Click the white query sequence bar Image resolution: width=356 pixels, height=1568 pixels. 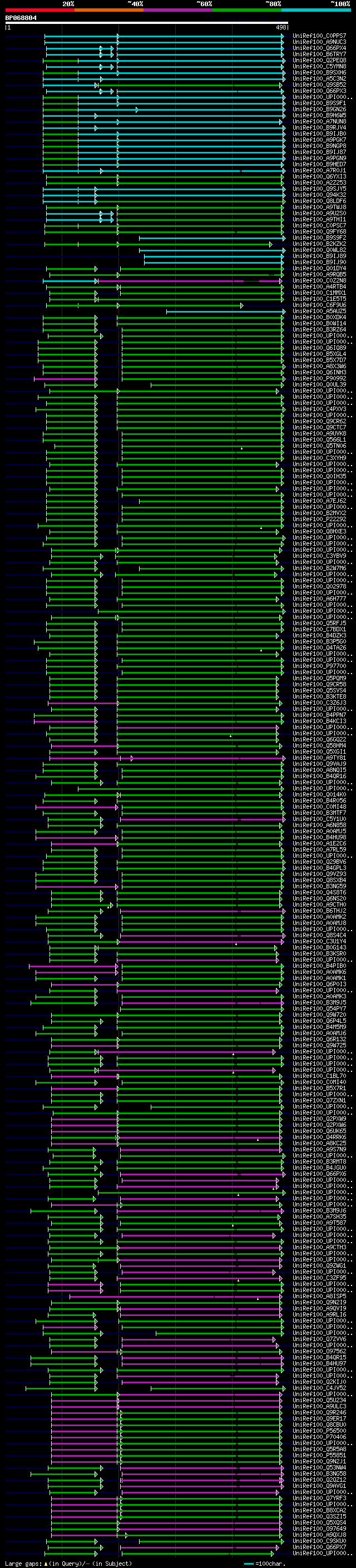click(147, 22)
